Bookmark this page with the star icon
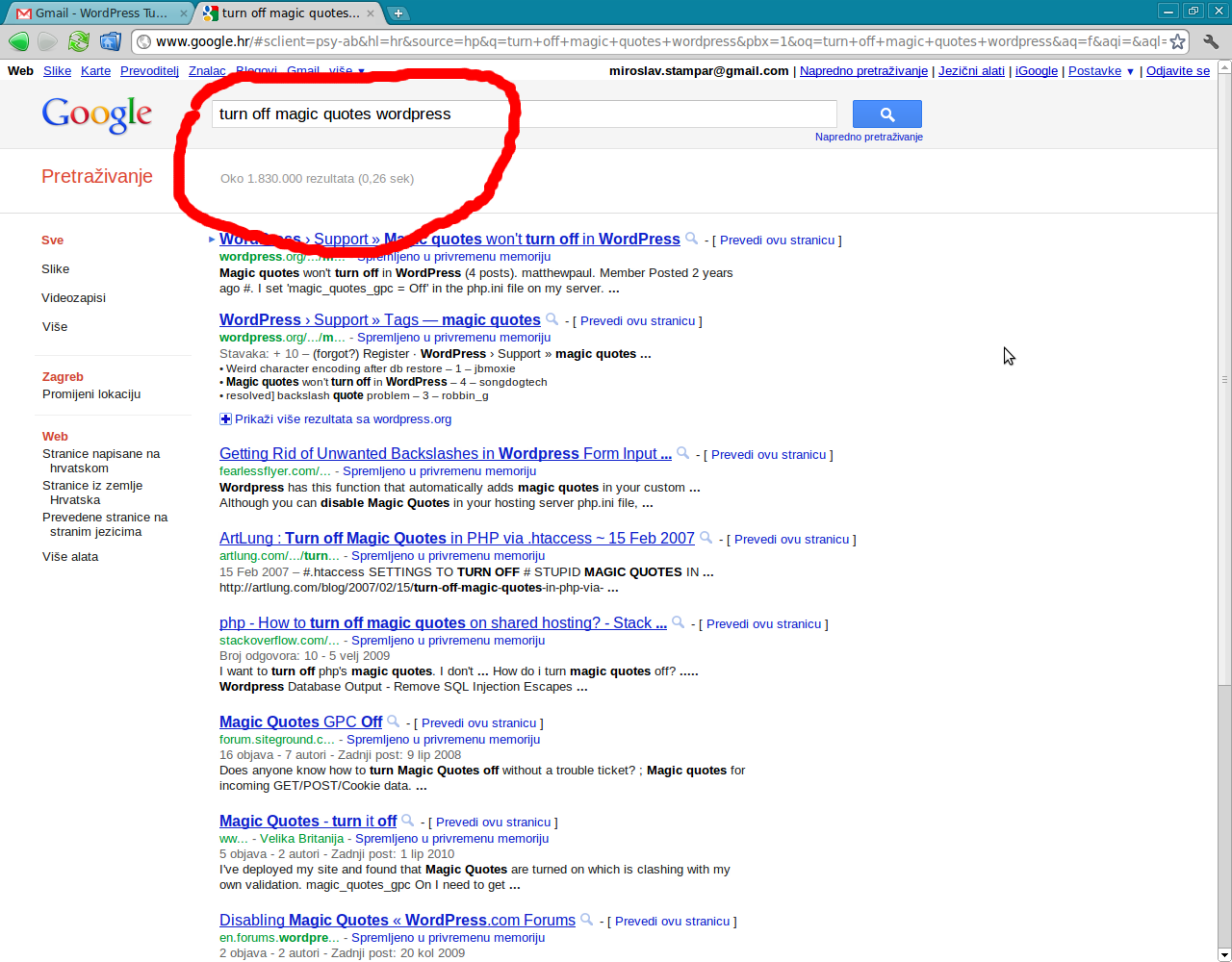The image size is (1232, 962). tap(1178, 41)
